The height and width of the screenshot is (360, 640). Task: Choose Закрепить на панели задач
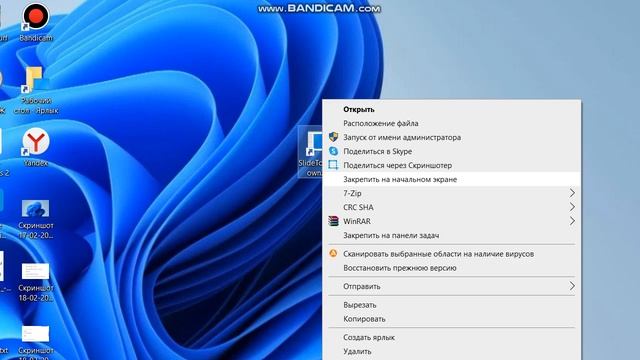click(x=451, y=236)
